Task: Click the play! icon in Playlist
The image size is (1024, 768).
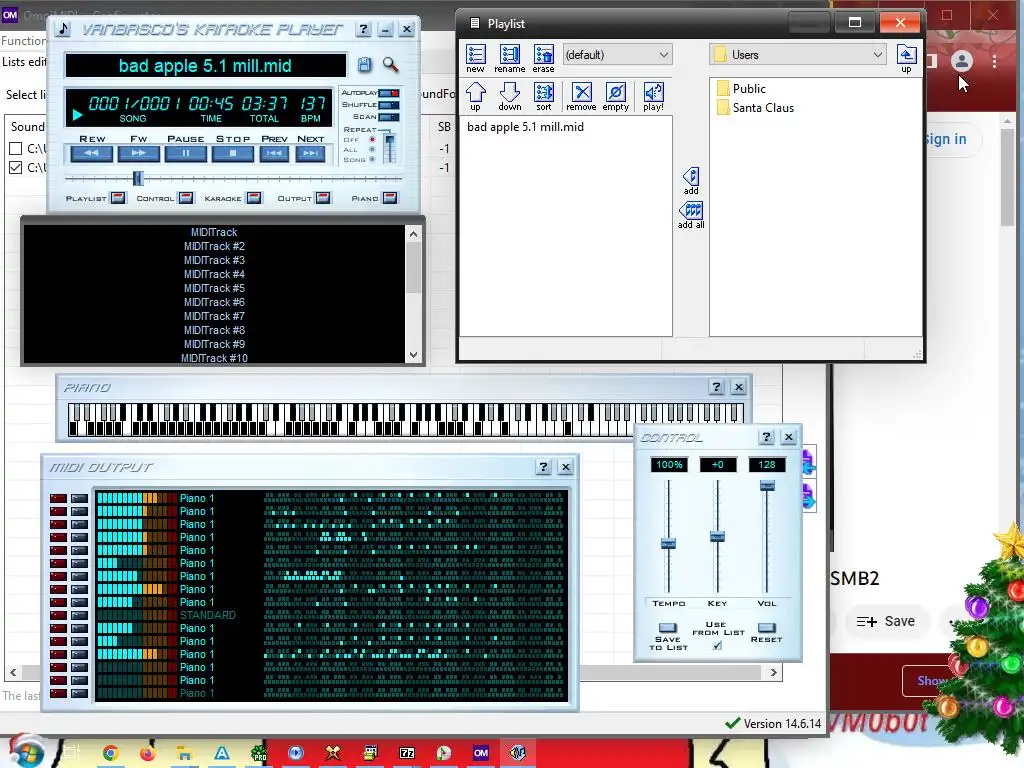Action: (653, 97)
